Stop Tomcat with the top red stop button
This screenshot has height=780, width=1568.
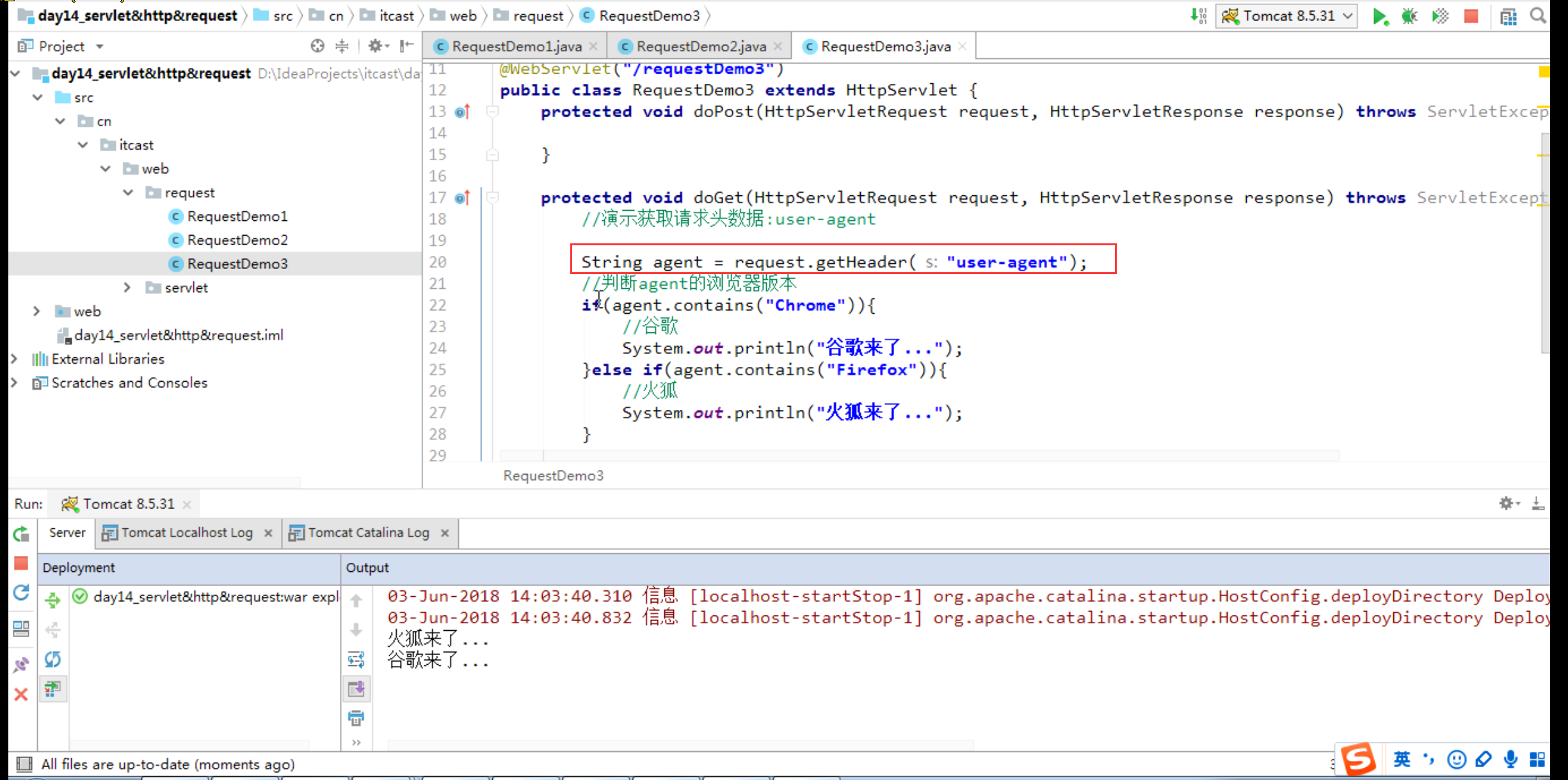click(x=1471, y=16)
